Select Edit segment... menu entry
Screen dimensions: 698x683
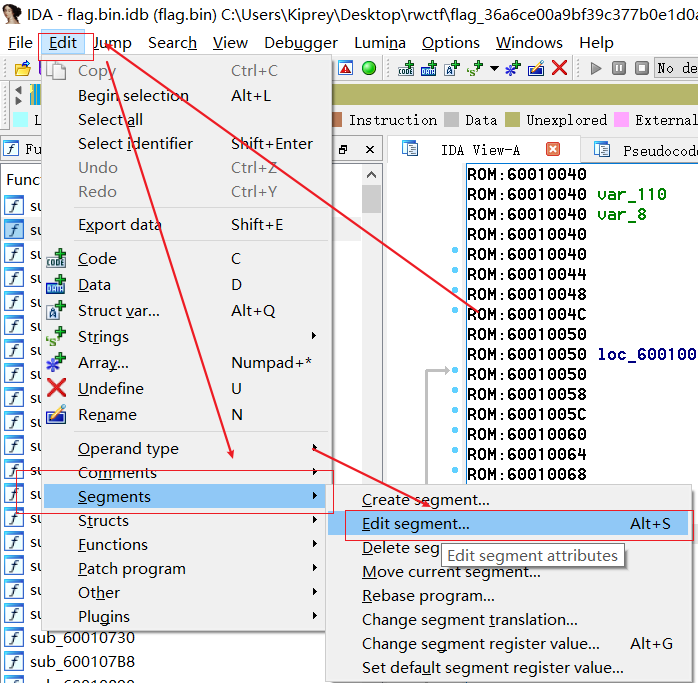click(415, 523)
